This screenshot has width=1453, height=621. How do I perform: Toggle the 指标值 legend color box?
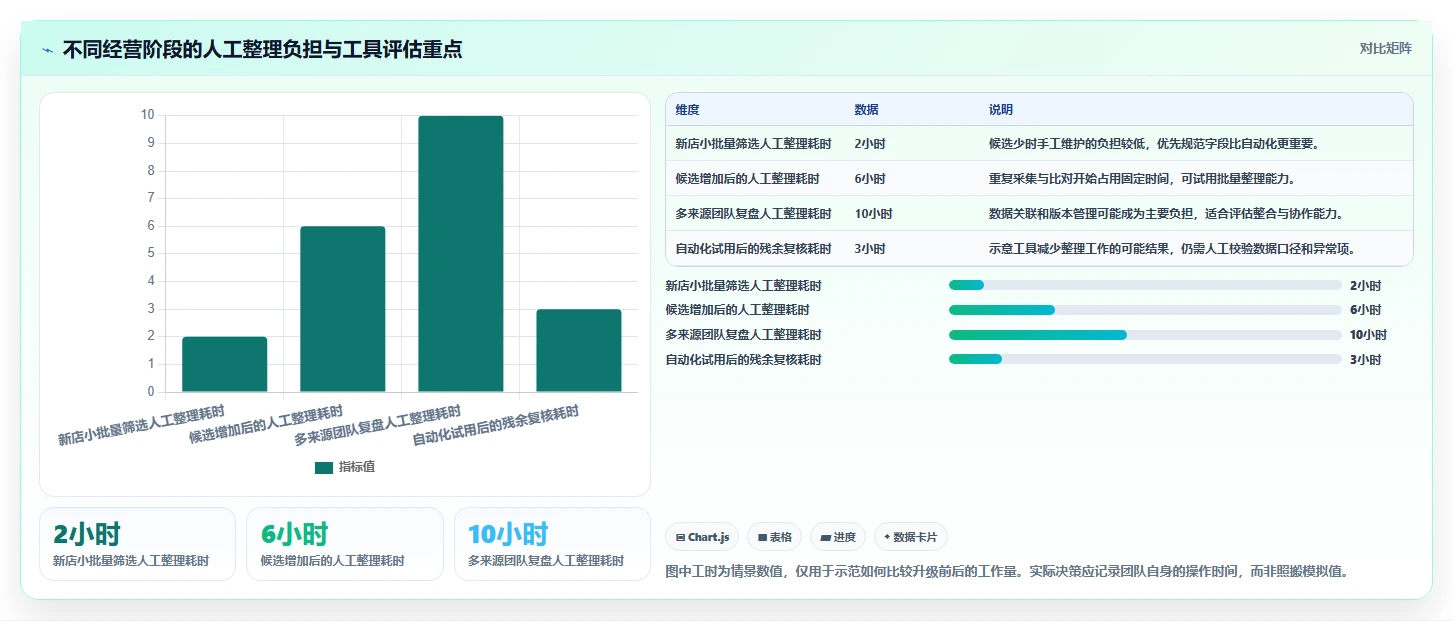pyautogui.click(x=324, y=467)
